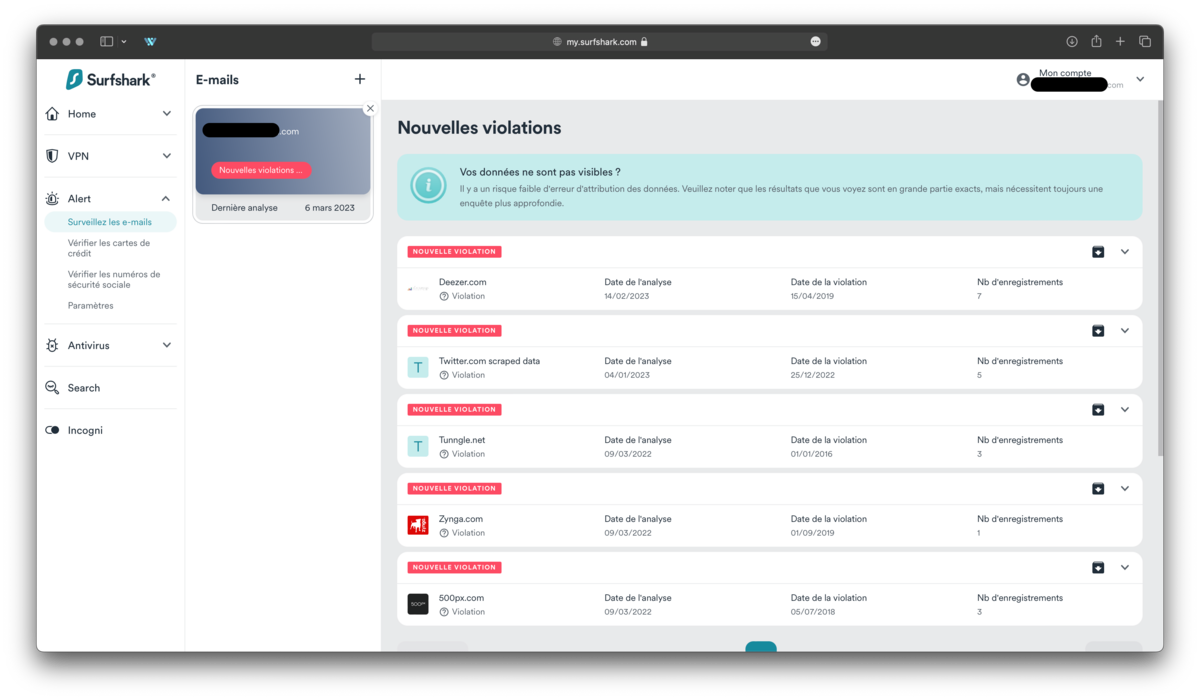Click the Tunngle.net T logo tile
The image size is (1200, 700).
[x=418, y=446]
